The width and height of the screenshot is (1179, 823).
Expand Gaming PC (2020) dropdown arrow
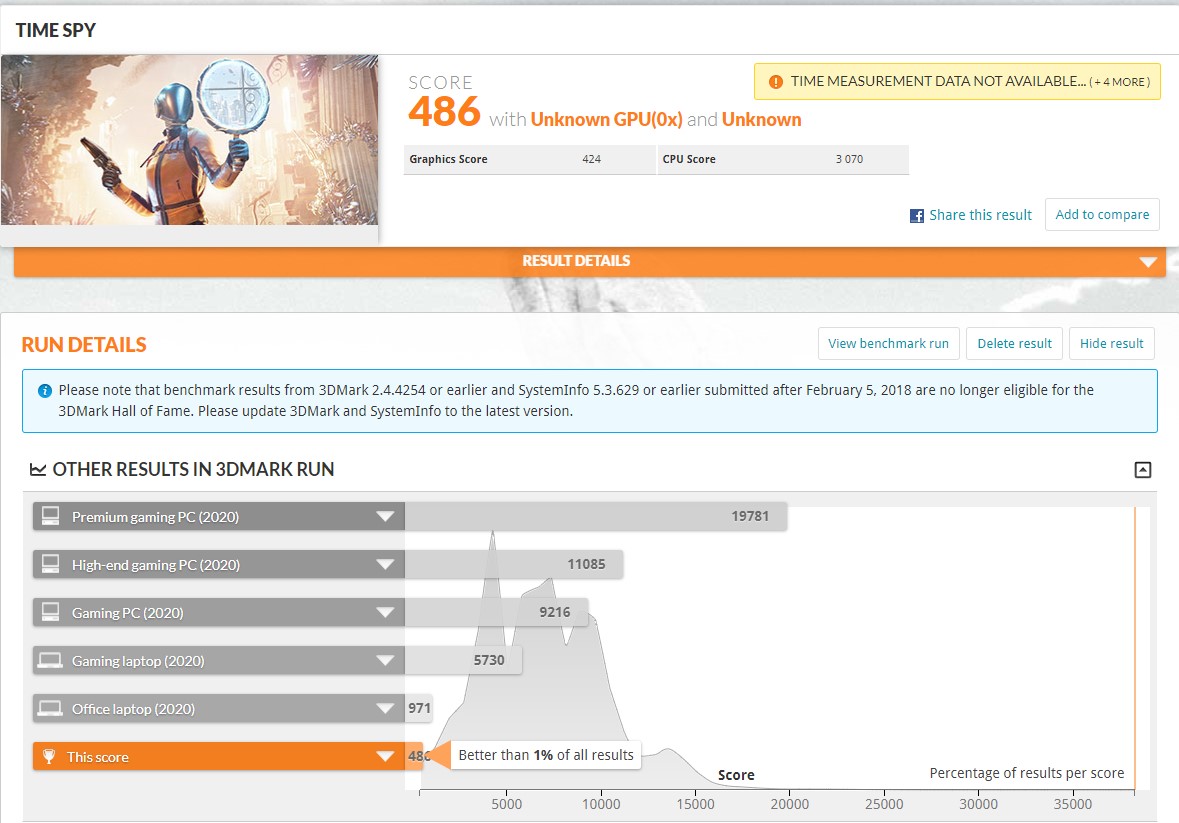[385, 613]
